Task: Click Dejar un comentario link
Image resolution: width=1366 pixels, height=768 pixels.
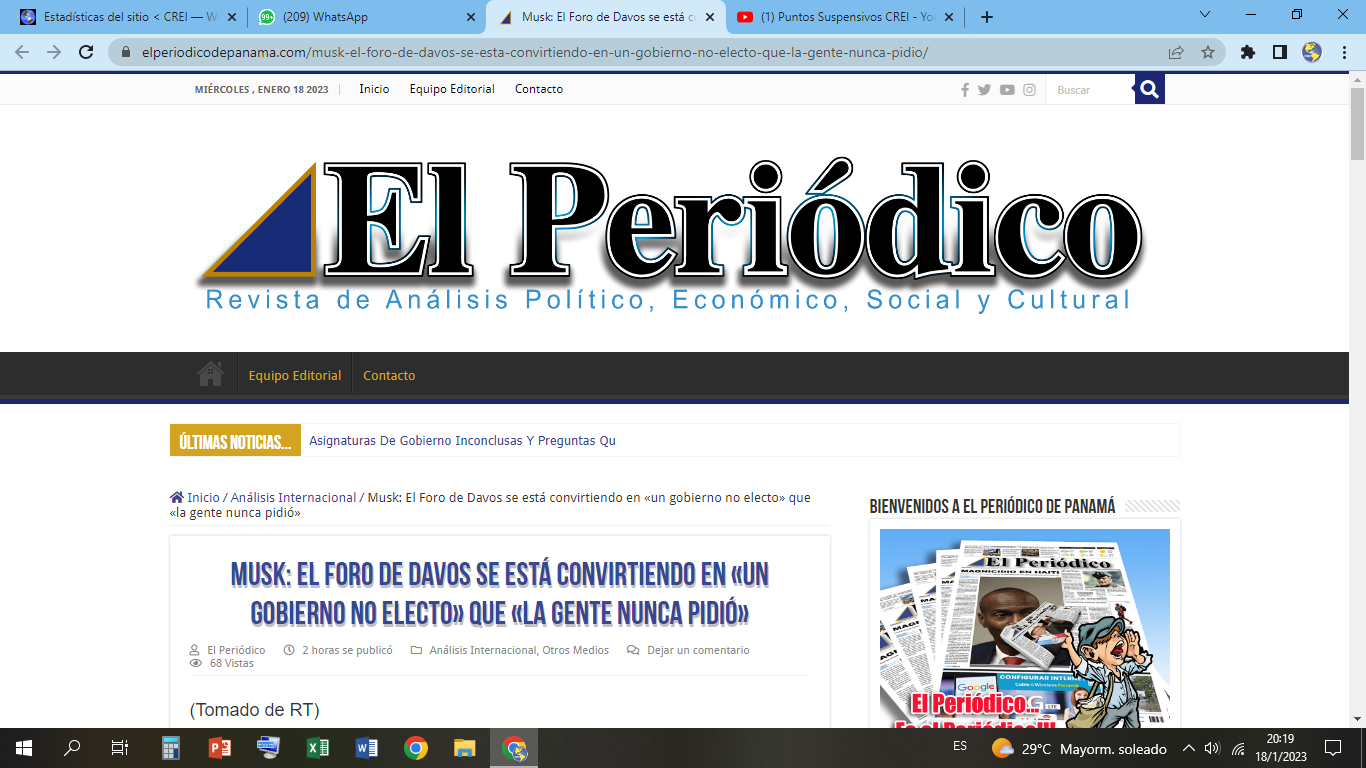Action: 698,650
